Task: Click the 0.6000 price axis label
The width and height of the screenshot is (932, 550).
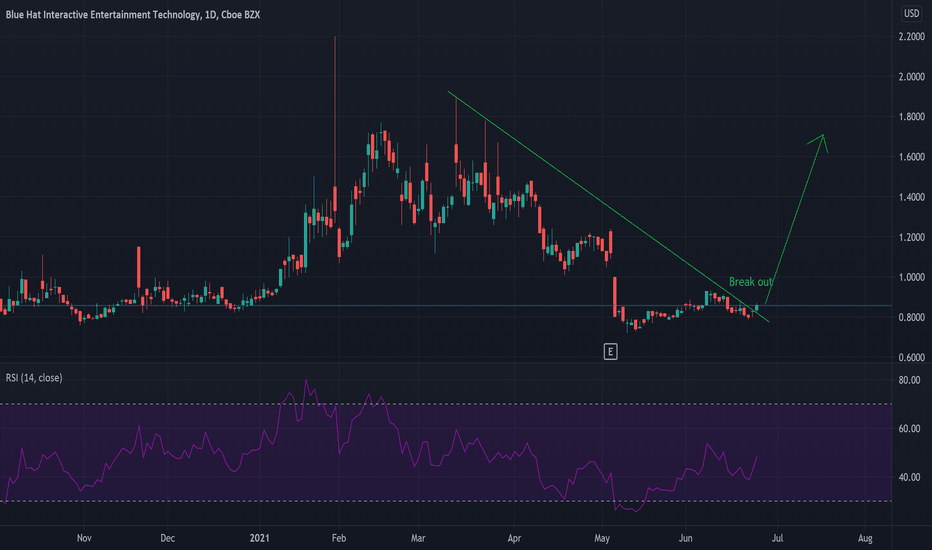Action: pyautogui.click(x=911, y=357)
